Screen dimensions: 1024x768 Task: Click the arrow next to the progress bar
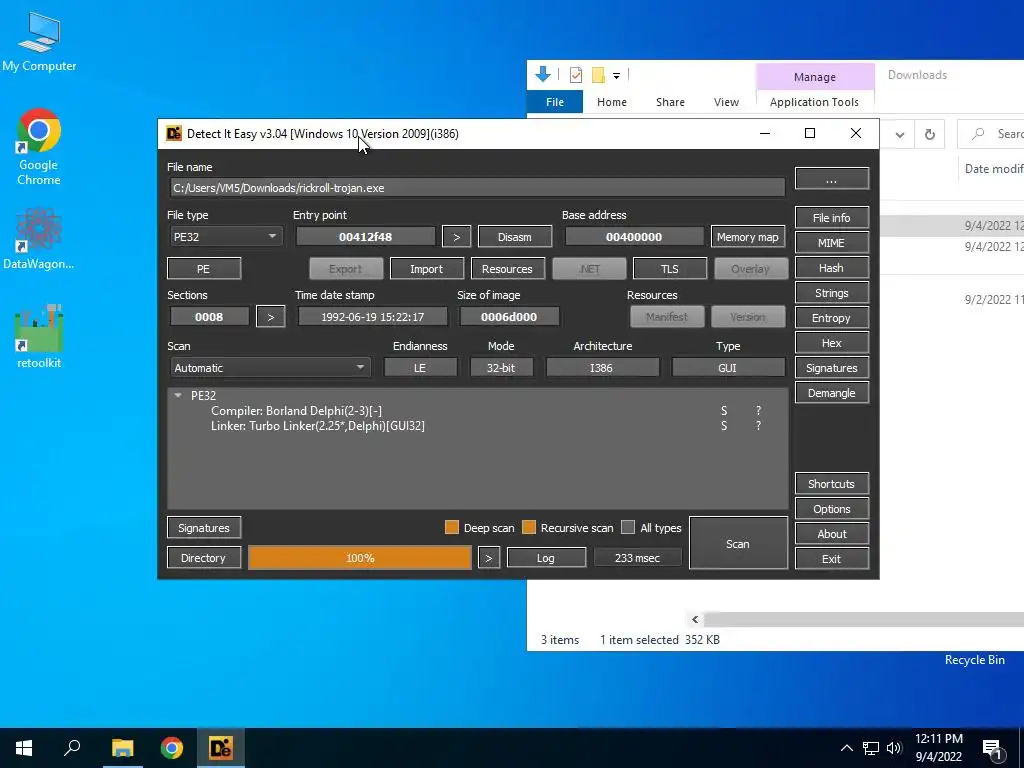click(488, 558)
